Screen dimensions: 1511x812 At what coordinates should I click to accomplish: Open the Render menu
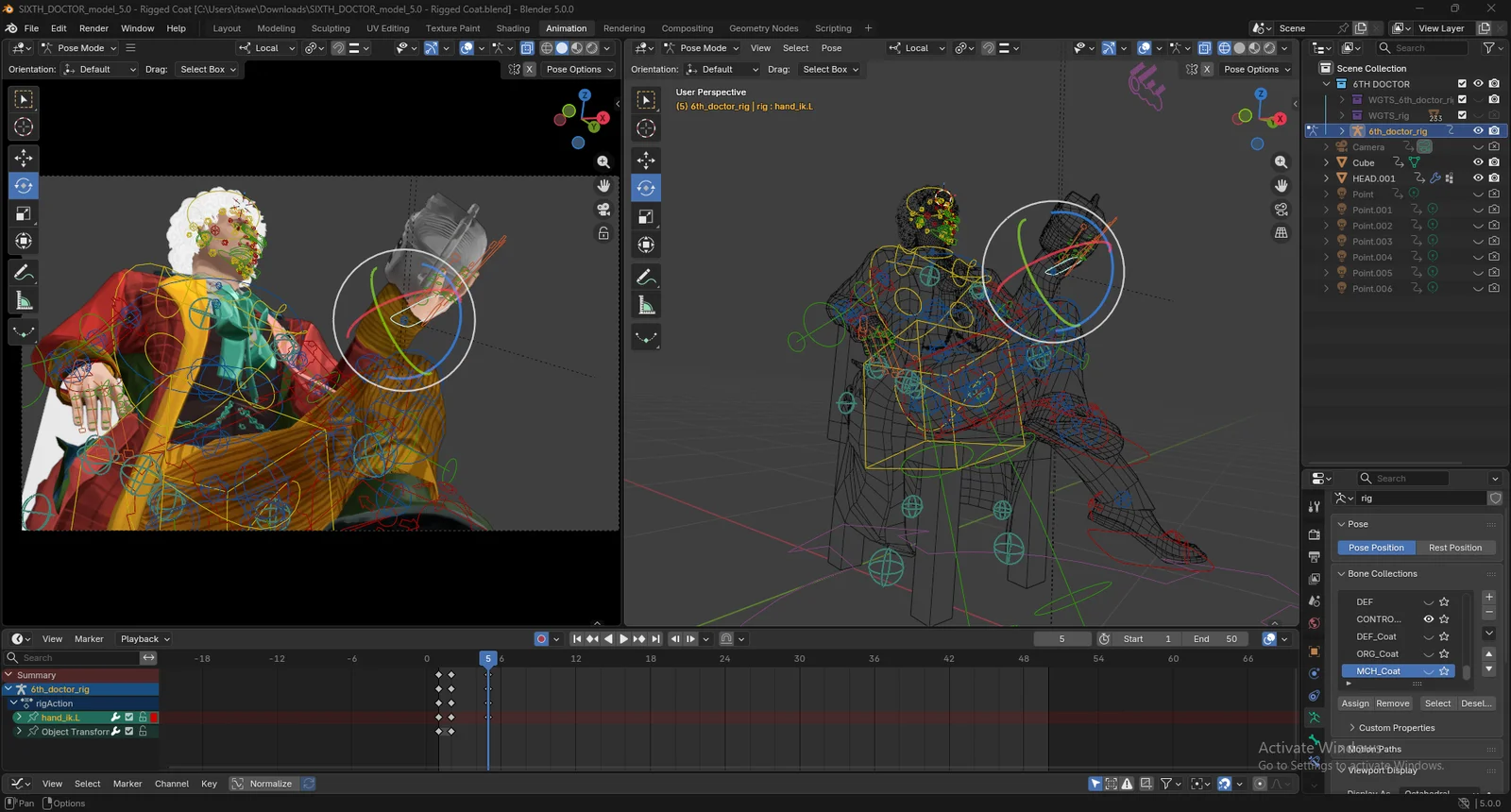[93, 28]
